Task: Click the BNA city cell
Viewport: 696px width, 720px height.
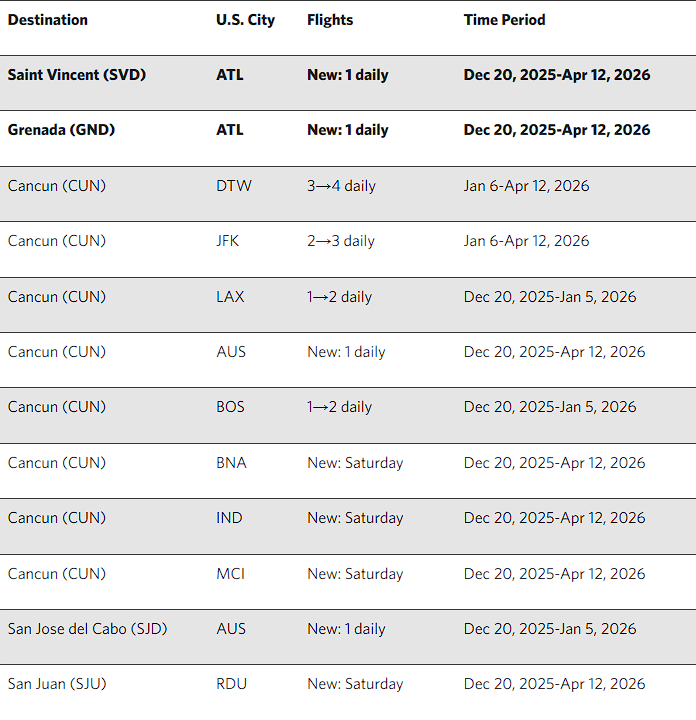Action: (231, 463)
